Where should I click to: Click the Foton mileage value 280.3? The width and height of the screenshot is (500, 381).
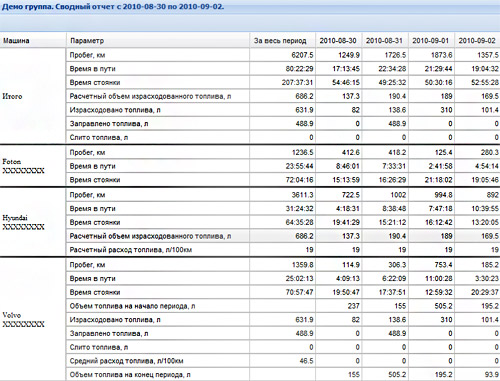(x=490, y=153)
